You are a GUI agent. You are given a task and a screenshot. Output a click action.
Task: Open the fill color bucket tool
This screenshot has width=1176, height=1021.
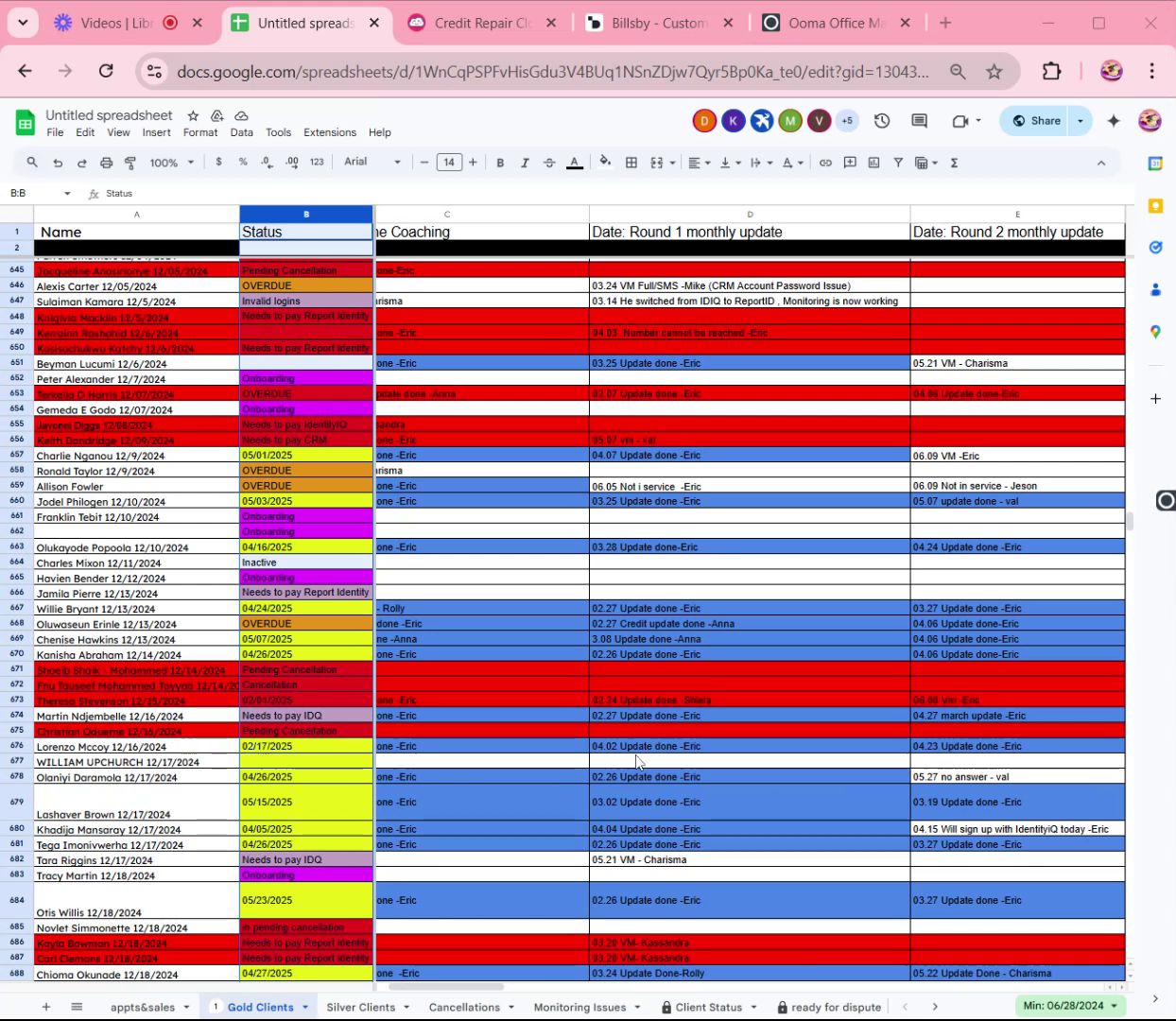(605, 163)
